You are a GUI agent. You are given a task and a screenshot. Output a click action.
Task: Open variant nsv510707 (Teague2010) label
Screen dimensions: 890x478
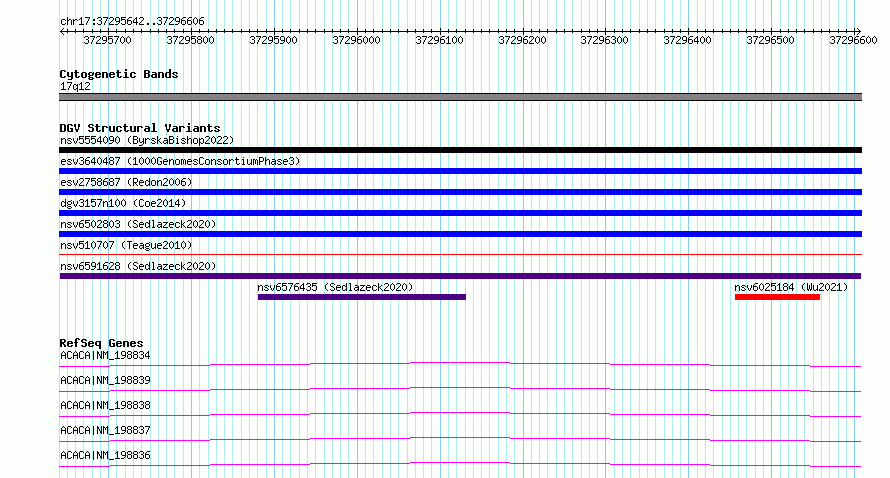[126, 245]
